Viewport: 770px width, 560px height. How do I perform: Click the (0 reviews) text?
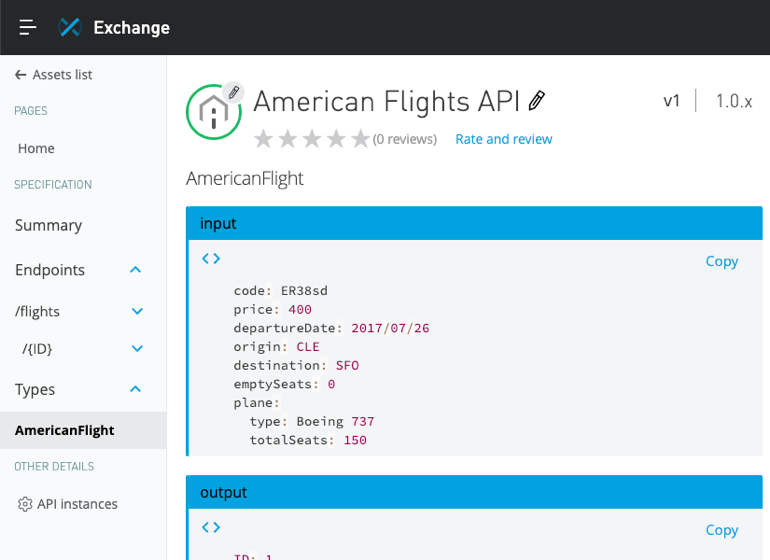pos(405,139)
